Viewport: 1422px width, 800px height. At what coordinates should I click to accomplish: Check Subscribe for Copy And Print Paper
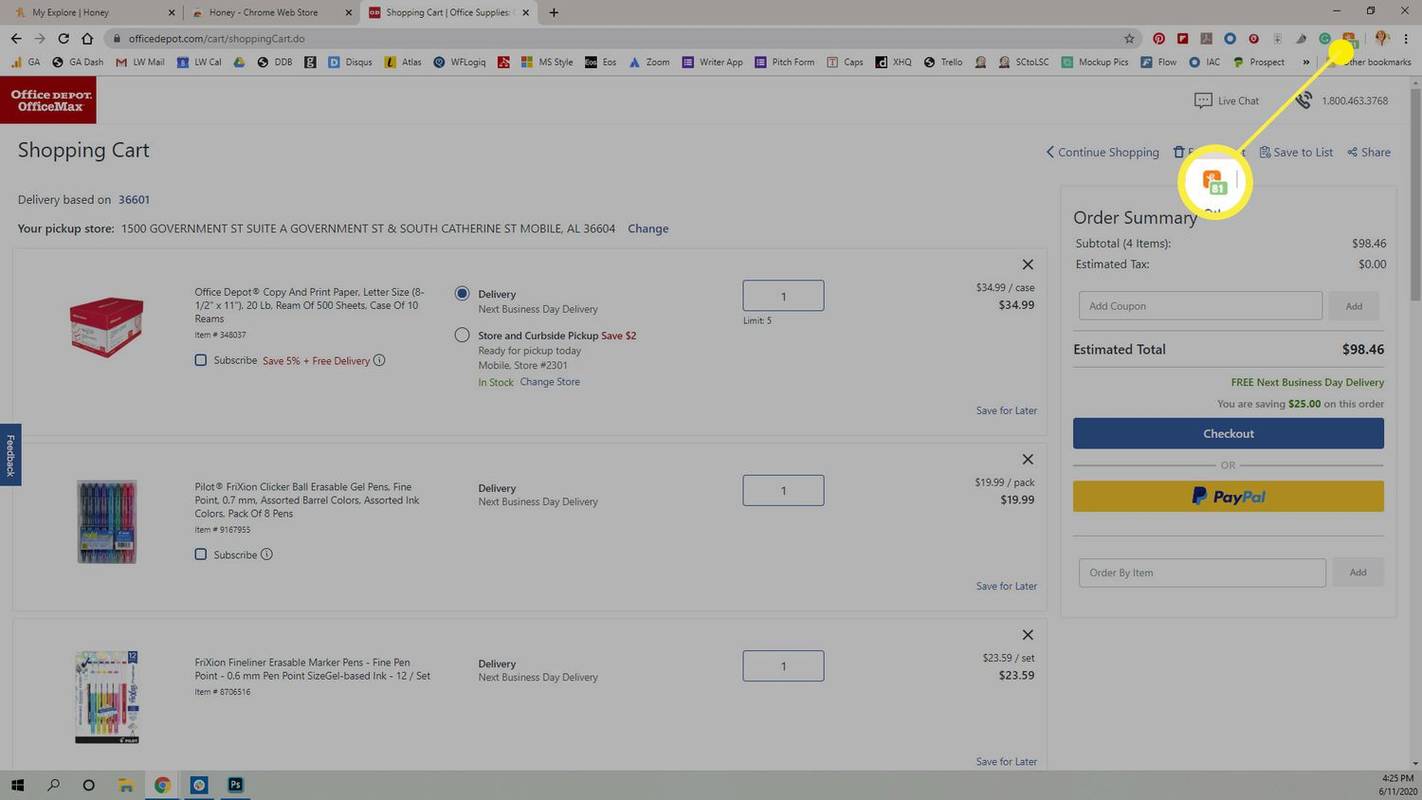[200, 360]
